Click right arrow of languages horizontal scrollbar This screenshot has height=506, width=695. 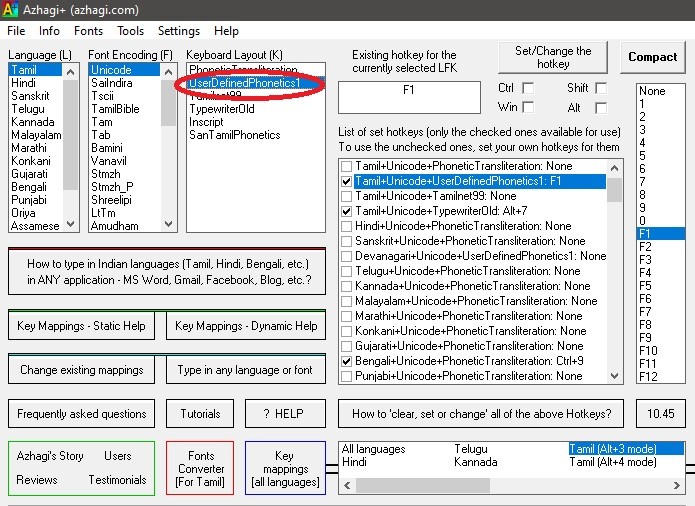676,486
